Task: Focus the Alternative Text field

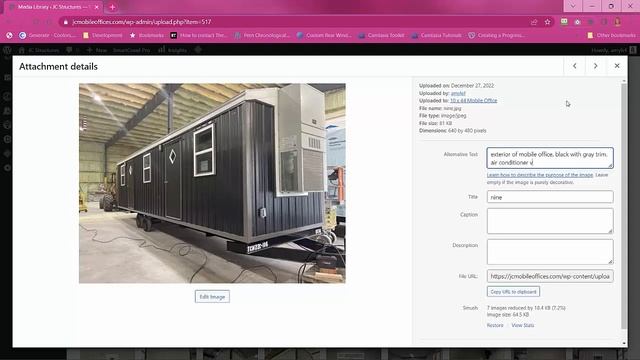Action: point(550,158)
